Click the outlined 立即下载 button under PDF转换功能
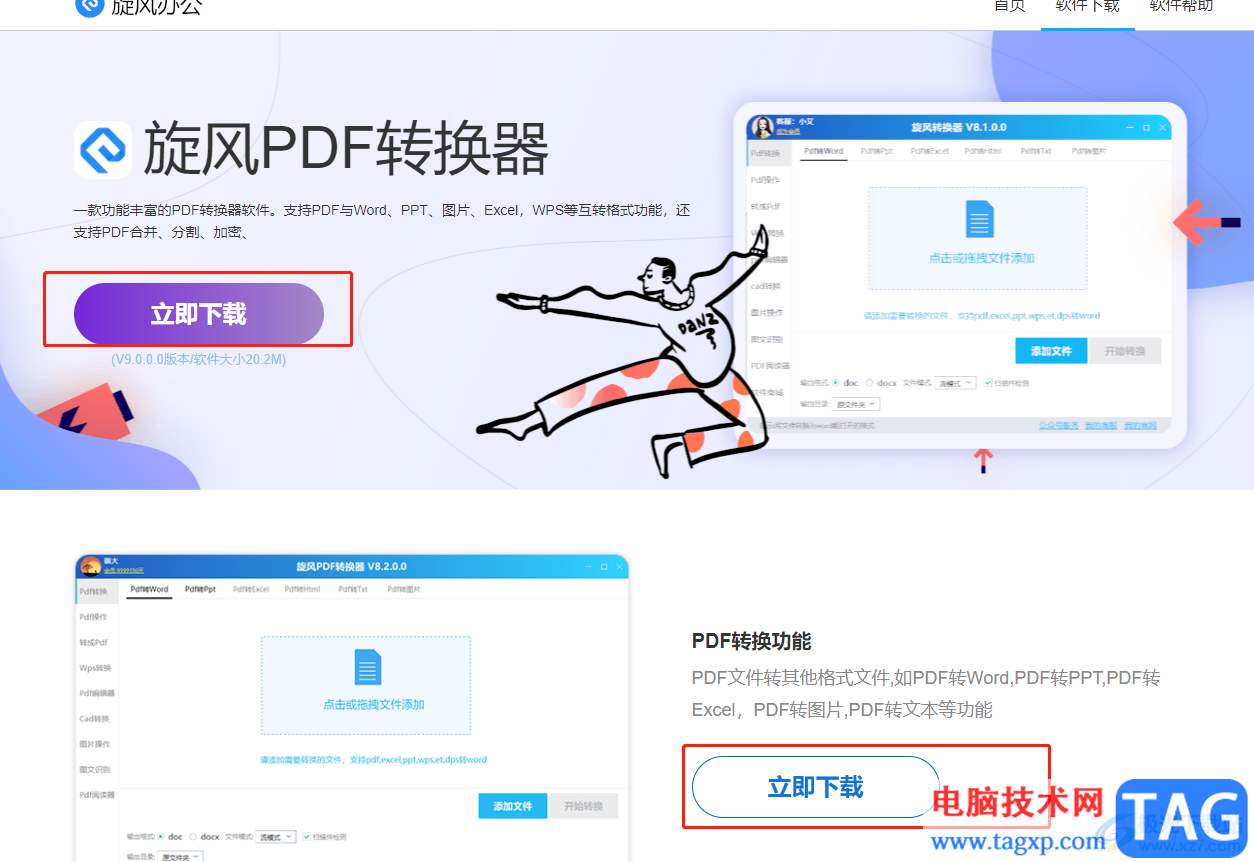 click(816, 787)
